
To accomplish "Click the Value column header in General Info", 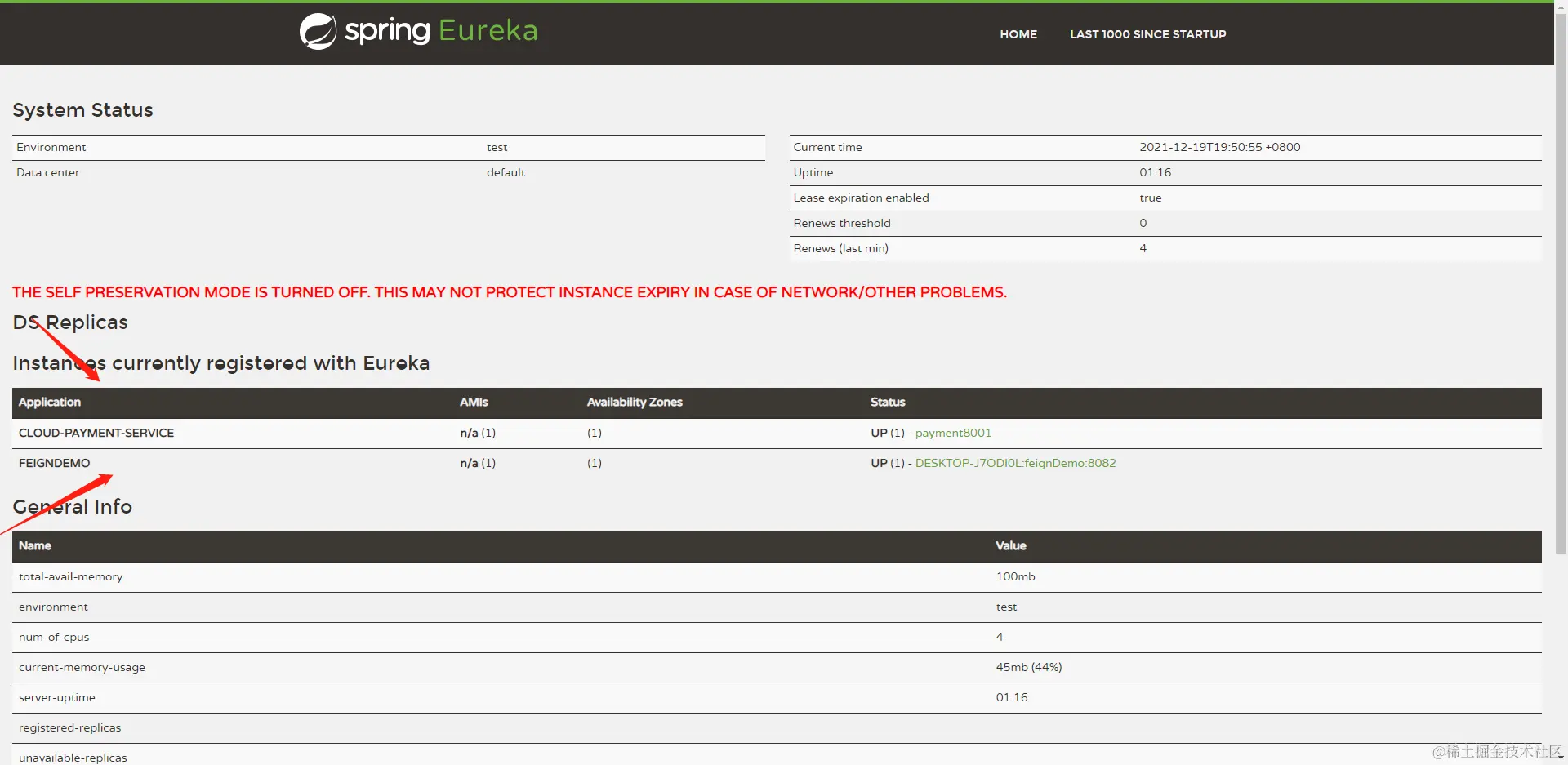I will [1011, 545].
